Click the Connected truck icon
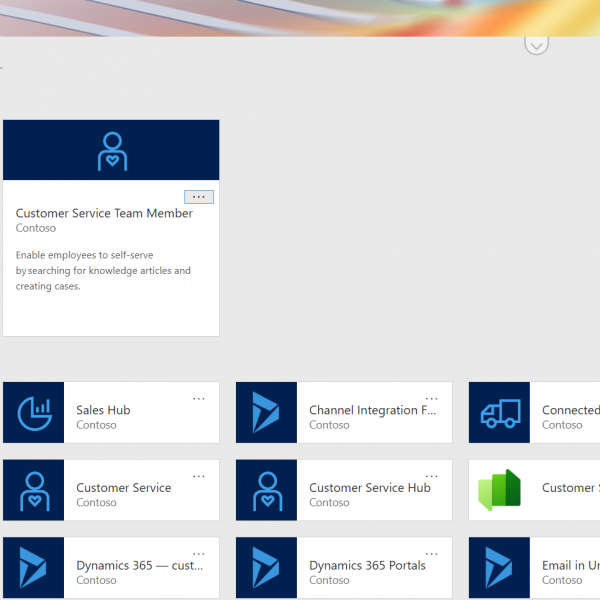Viewport: 600px width, 600px height. 501,413
